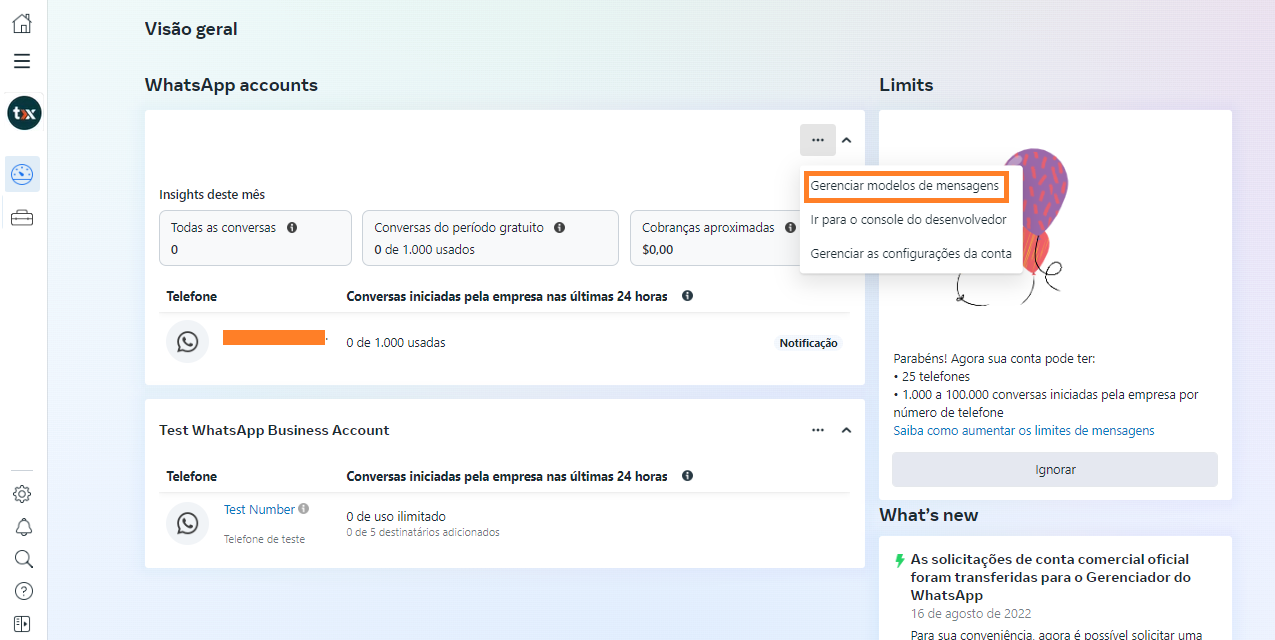
Task: Click the Notificação badge
Action: click(x=809, y=343)
